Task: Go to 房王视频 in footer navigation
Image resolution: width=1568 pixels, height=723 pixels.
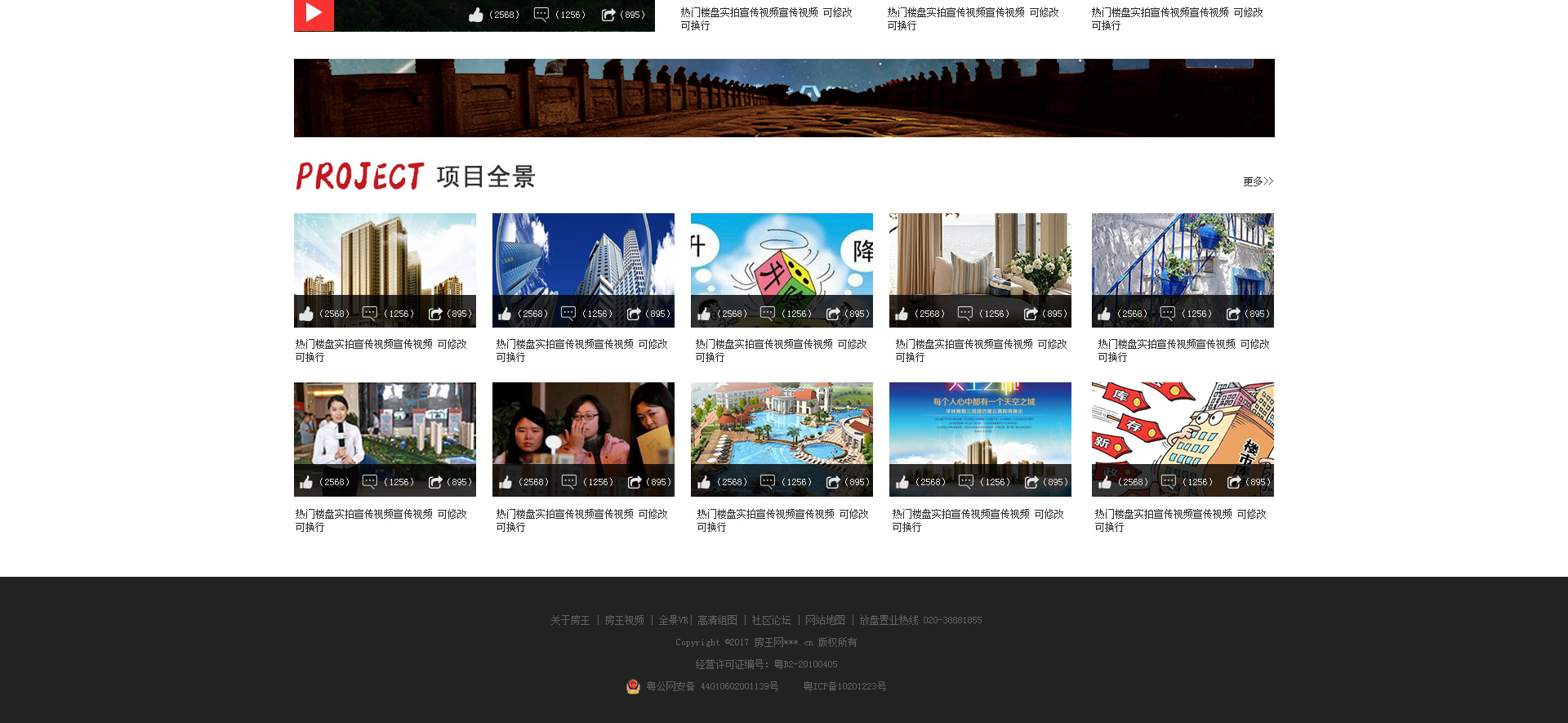Action: click(624, 621)
